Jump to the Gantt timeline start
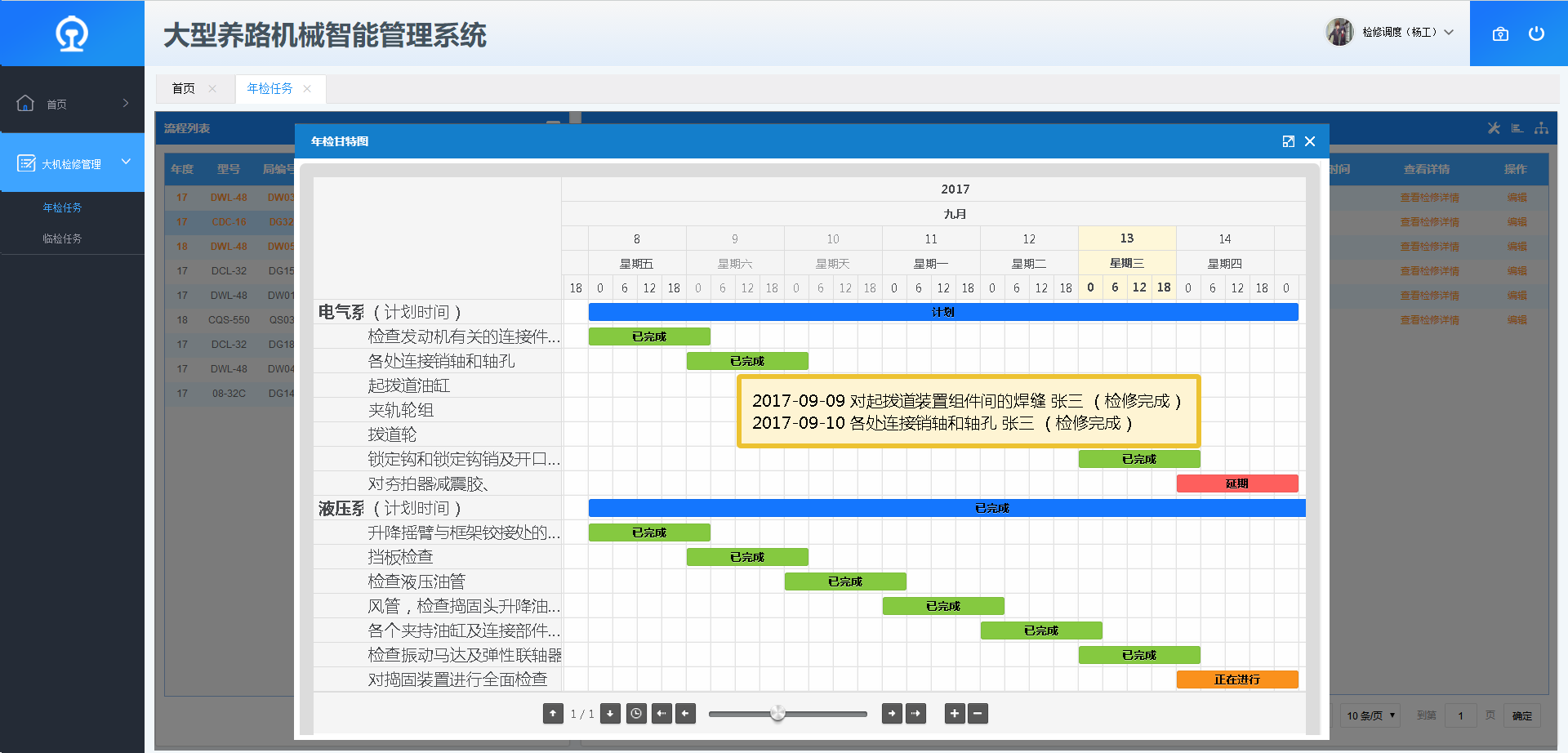Screen dimensions: 1568x753 point(661,714)
